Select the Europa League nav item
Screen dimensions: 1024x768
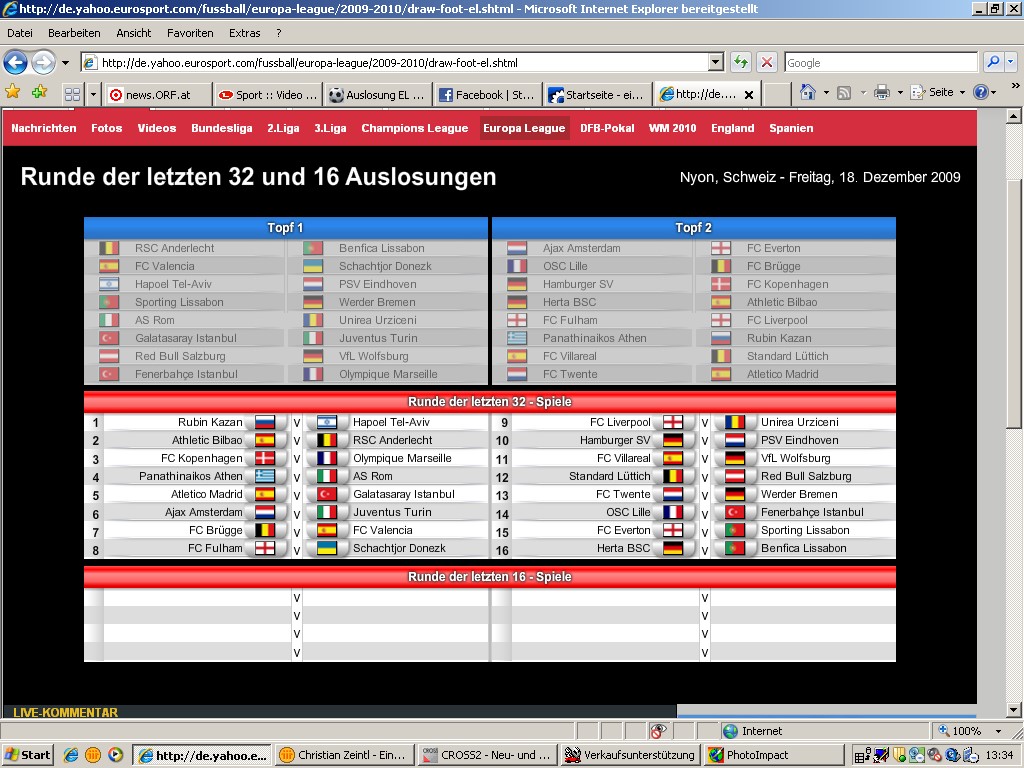[524, 128]
